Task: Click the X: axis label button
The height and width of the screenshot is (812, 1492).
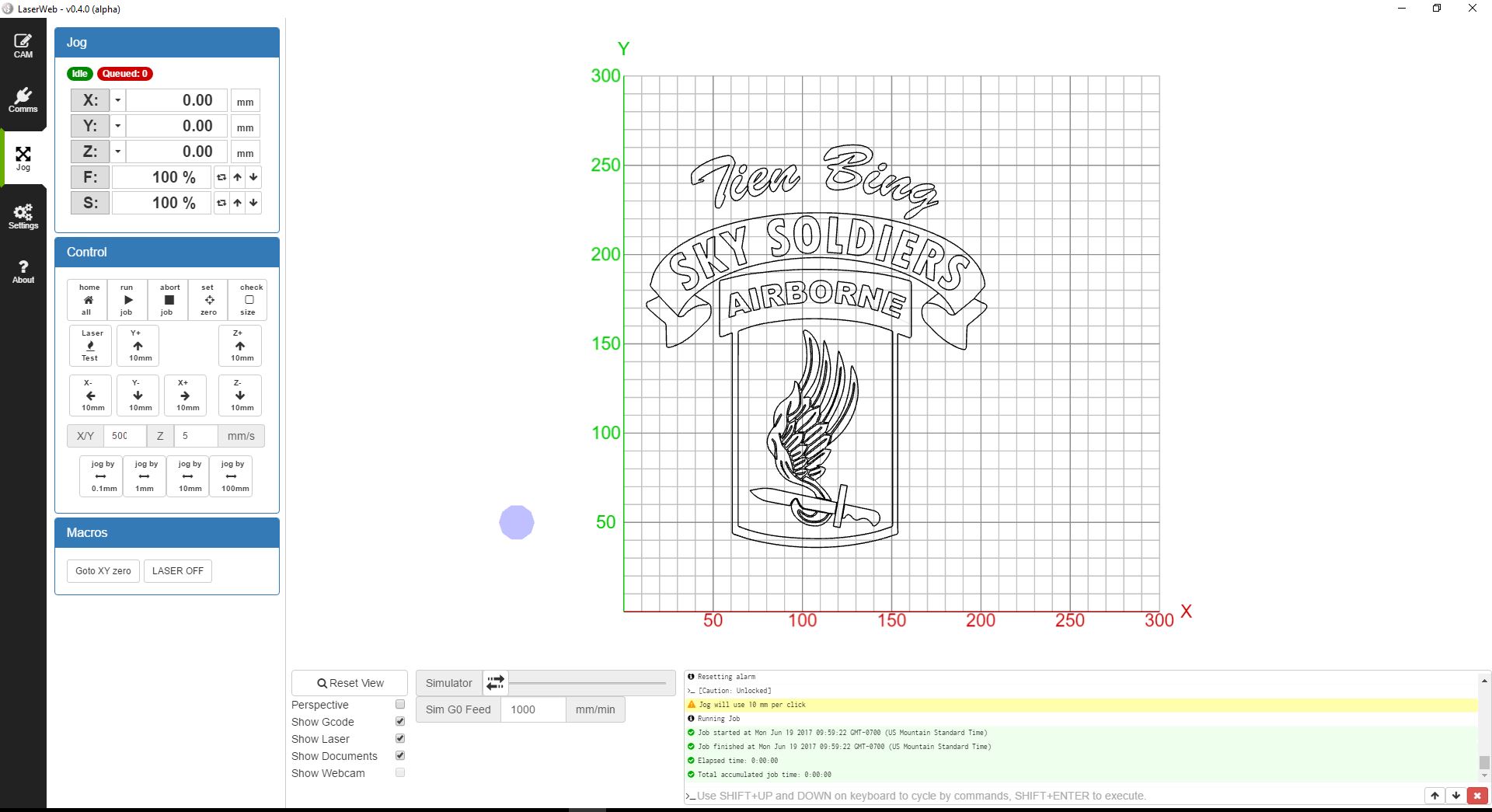Action: point(90,100)
